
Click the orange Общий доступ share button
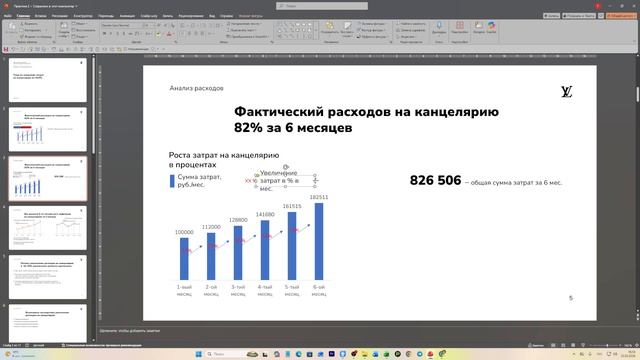tap(621, 16)
